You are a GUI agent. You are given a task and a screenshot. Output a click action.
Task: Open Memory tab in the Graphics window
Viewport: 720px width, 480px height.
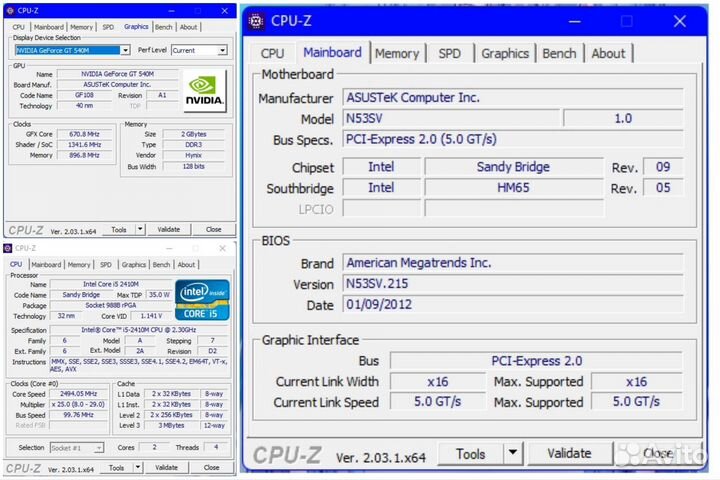coord(81,27)
